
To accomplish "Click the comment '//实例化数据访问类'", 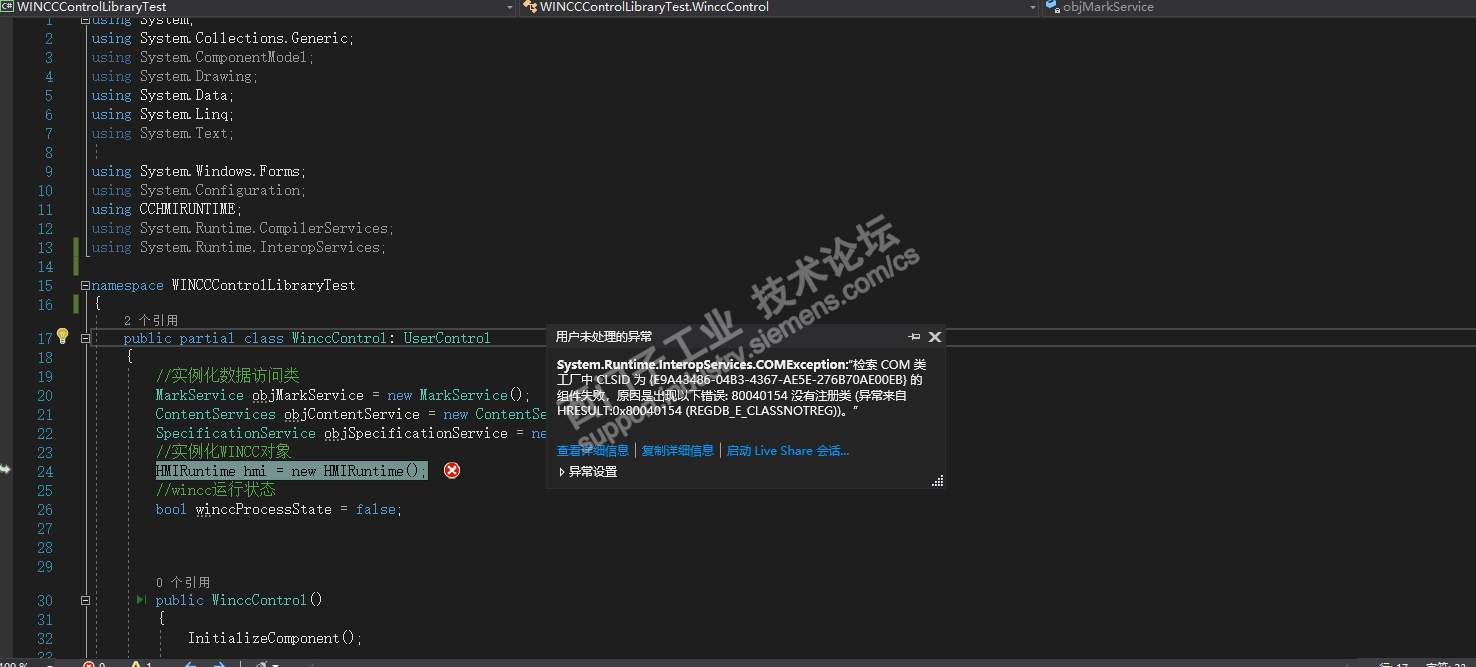I will [x=228, y=376].
